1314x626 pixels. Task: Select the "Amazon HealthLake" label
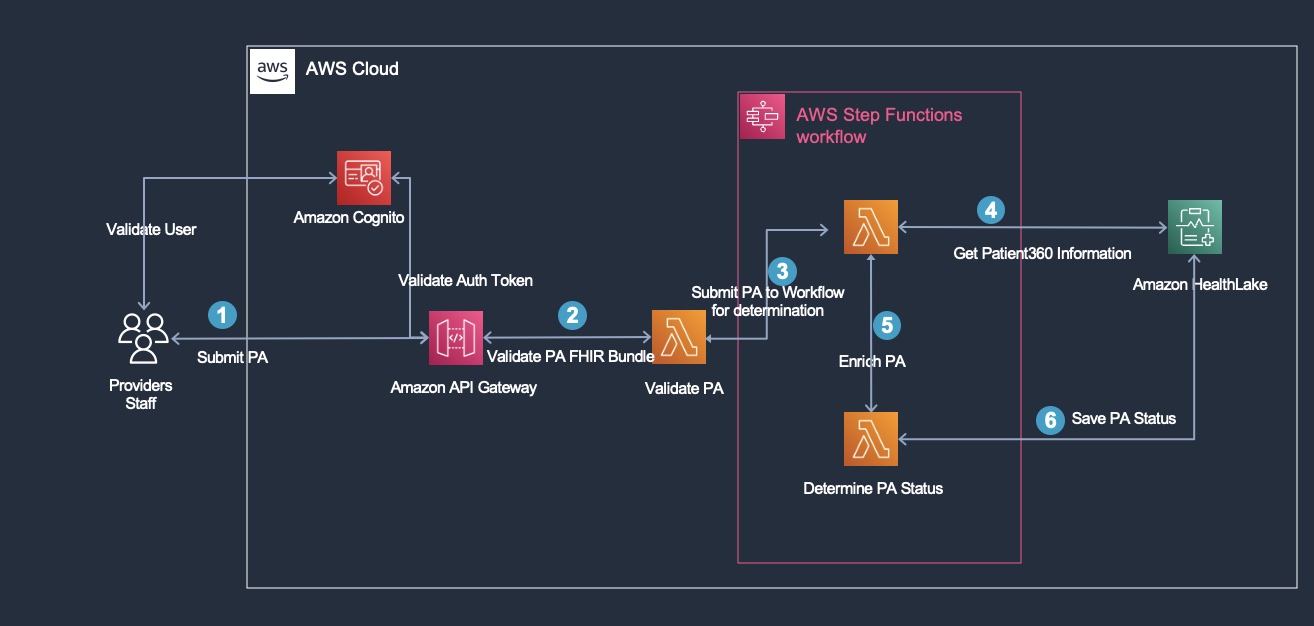coord(1200,285)
